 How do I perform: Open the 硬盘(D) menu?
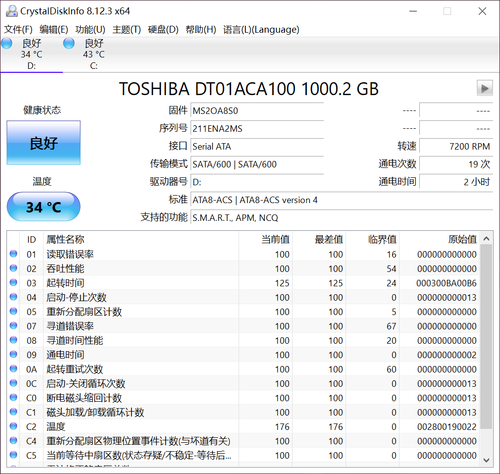(x=163, y=30)
